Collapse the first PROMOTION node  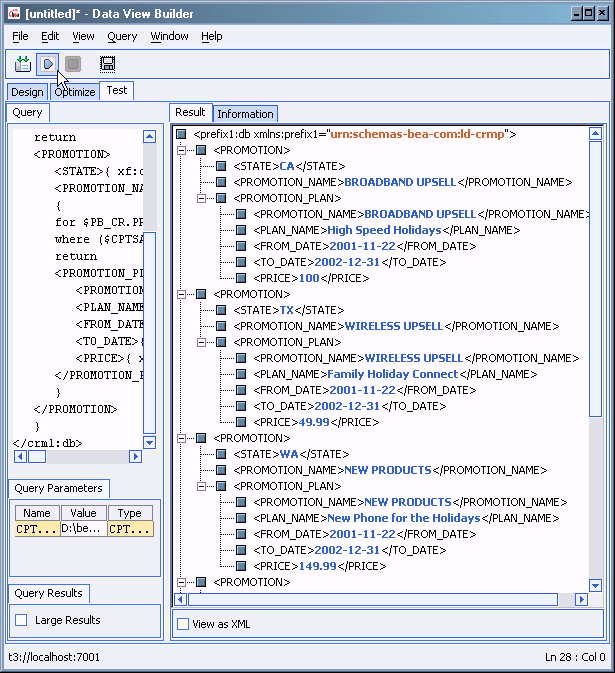[181, 150]
